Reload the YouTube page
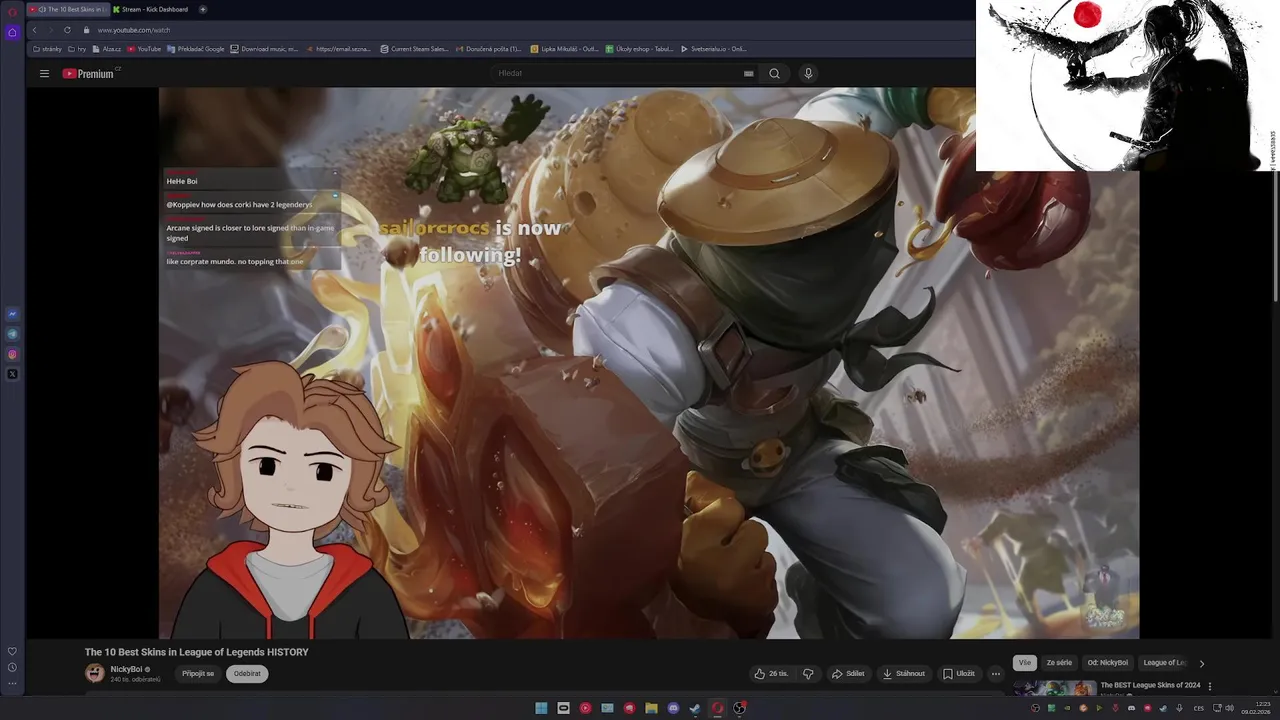Viewport: 1280px width, 720px height. pyautogui.click(x=67, y=30)
